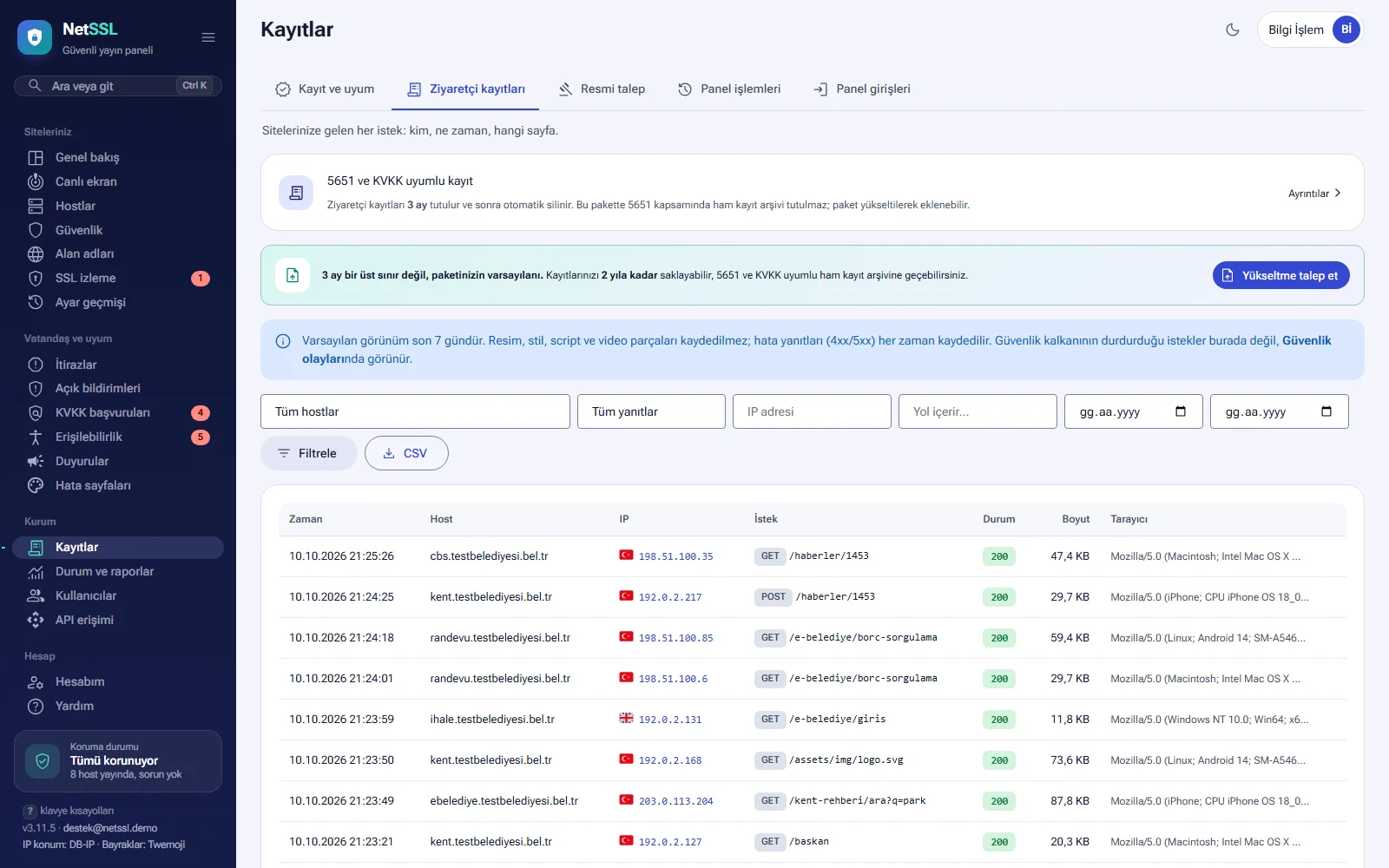Viewport: 1389px width, 868px height.
Task: Switch to Resmi talep tab
Action: [602, 89]
